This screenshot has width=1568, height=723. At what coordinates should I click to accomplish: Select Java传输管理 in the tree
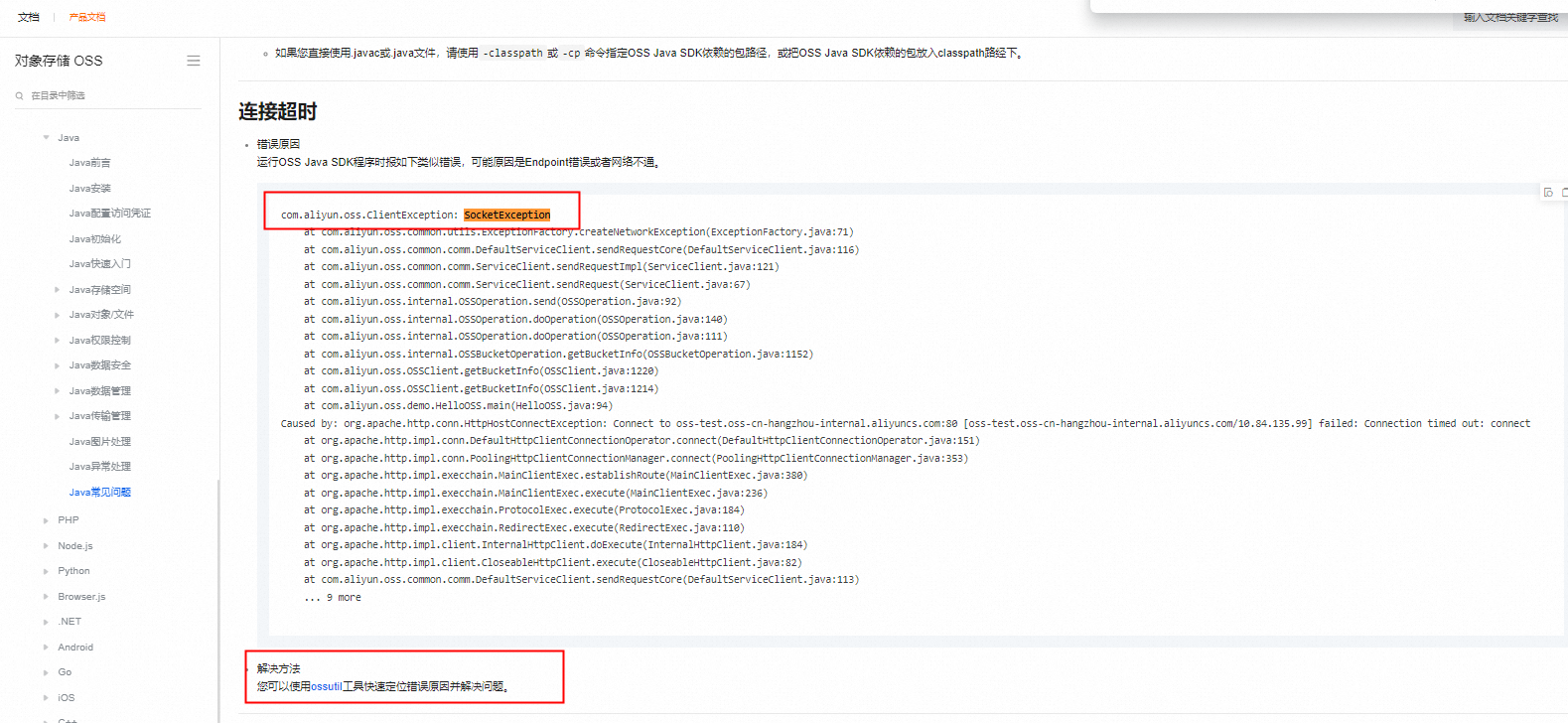pos(100,416)
